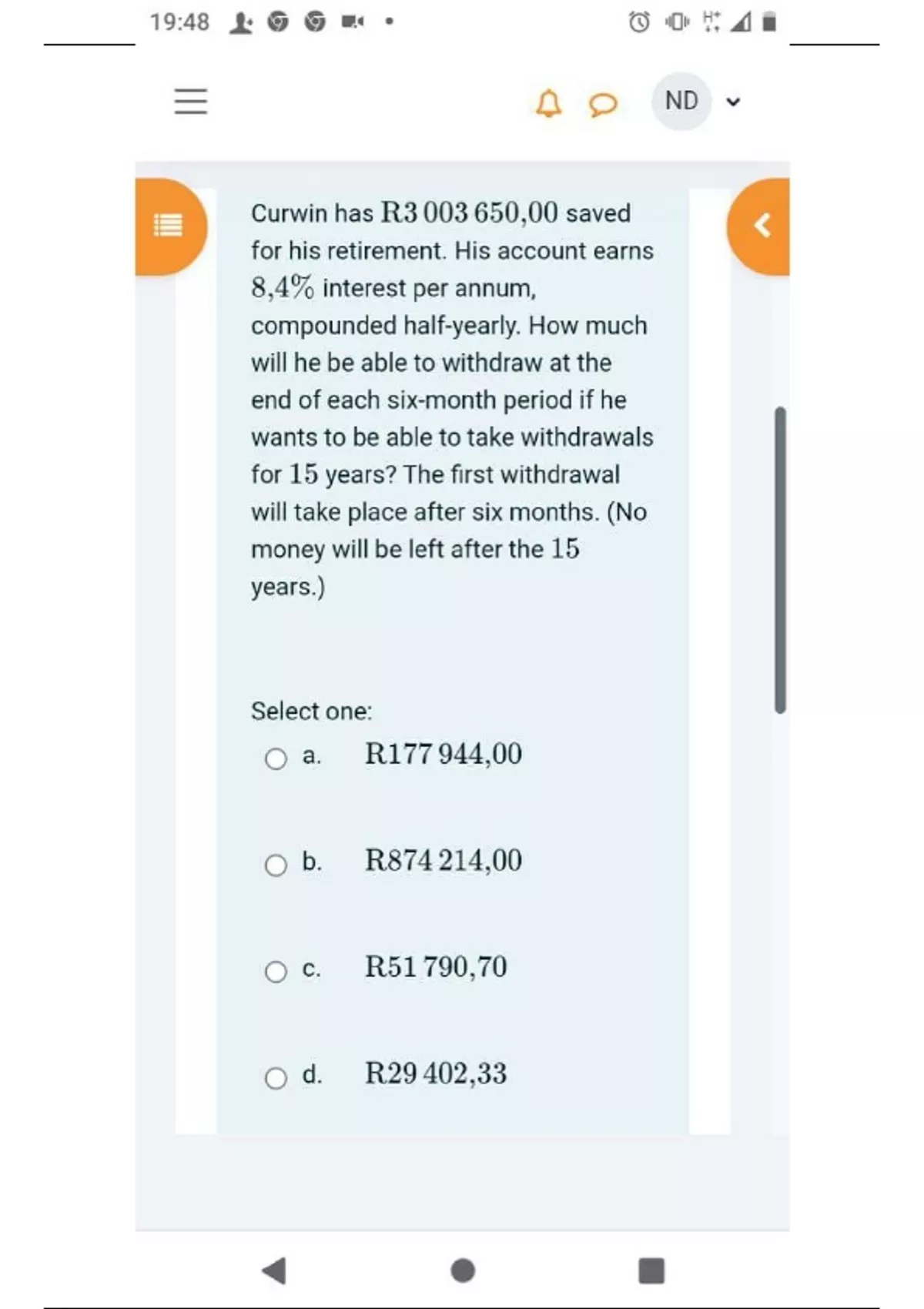
Task: Open the messages speech bubble
Action: coord(603,103)
